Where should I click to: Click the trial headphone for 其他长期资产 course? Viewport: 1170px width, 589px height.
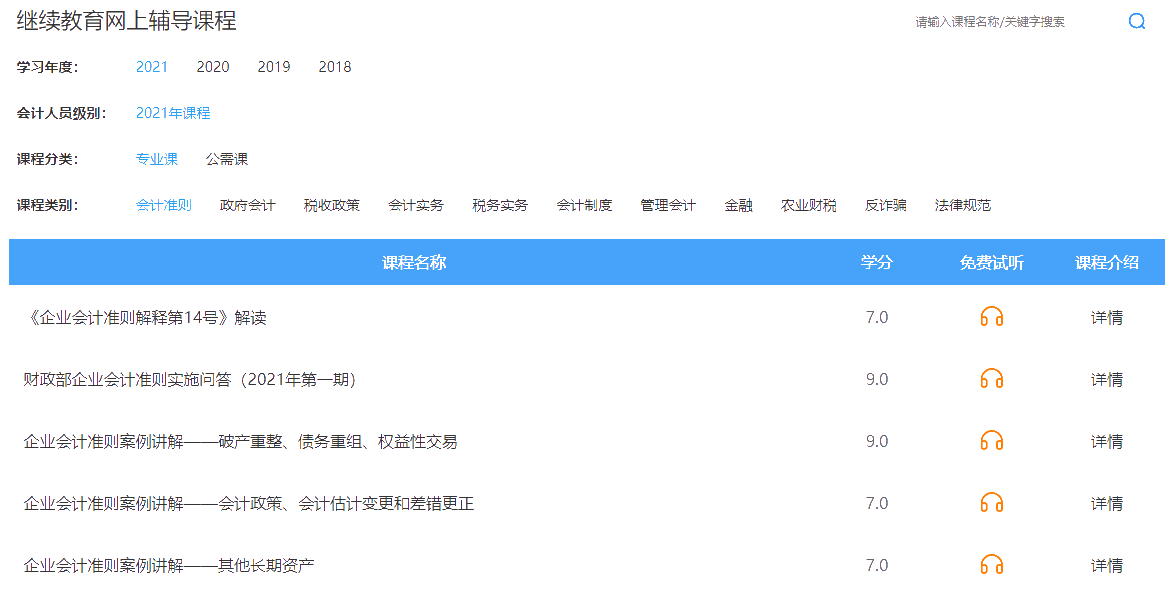[990, 564]
